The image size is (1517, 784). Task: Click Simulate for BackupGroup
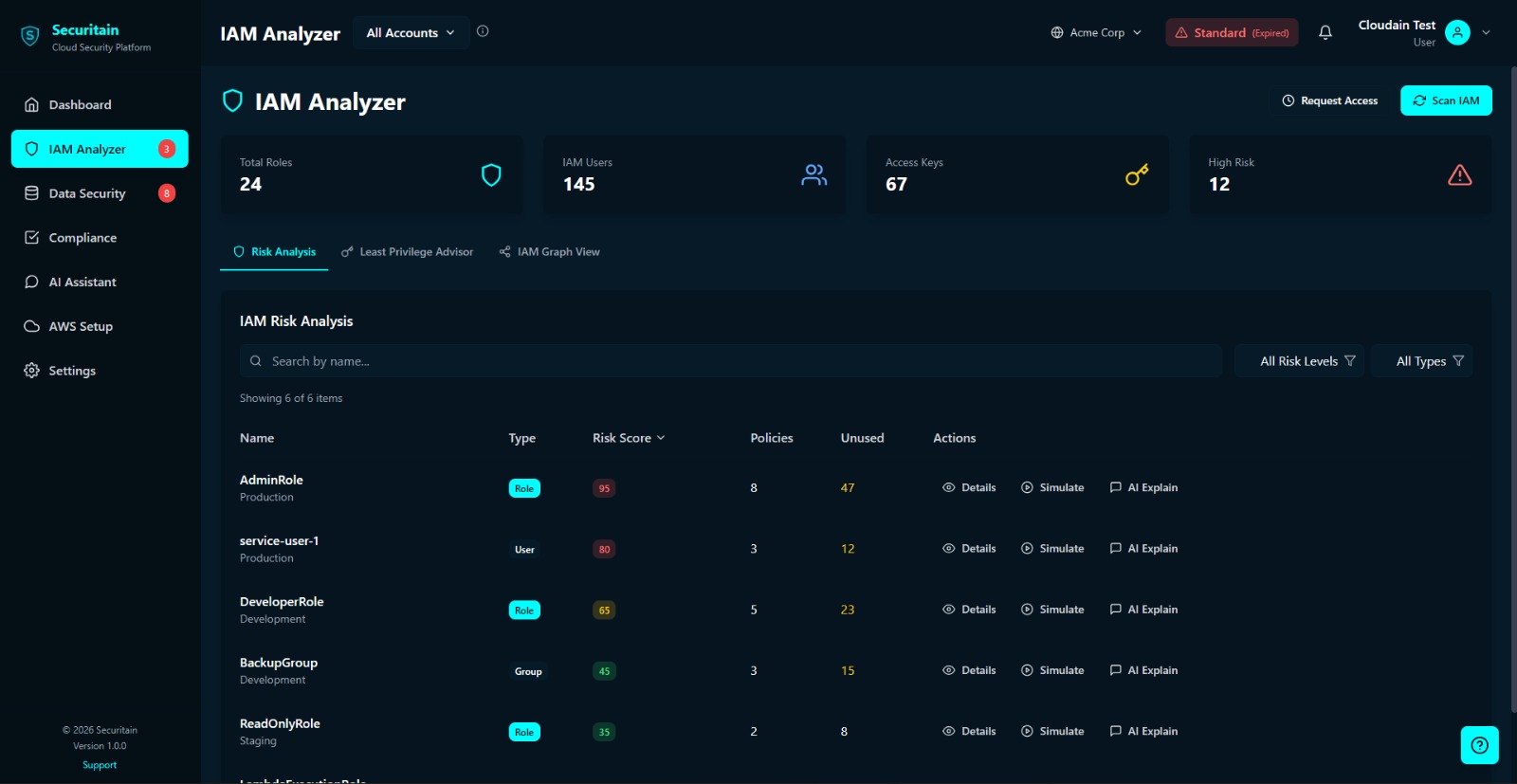[1052, 670]
